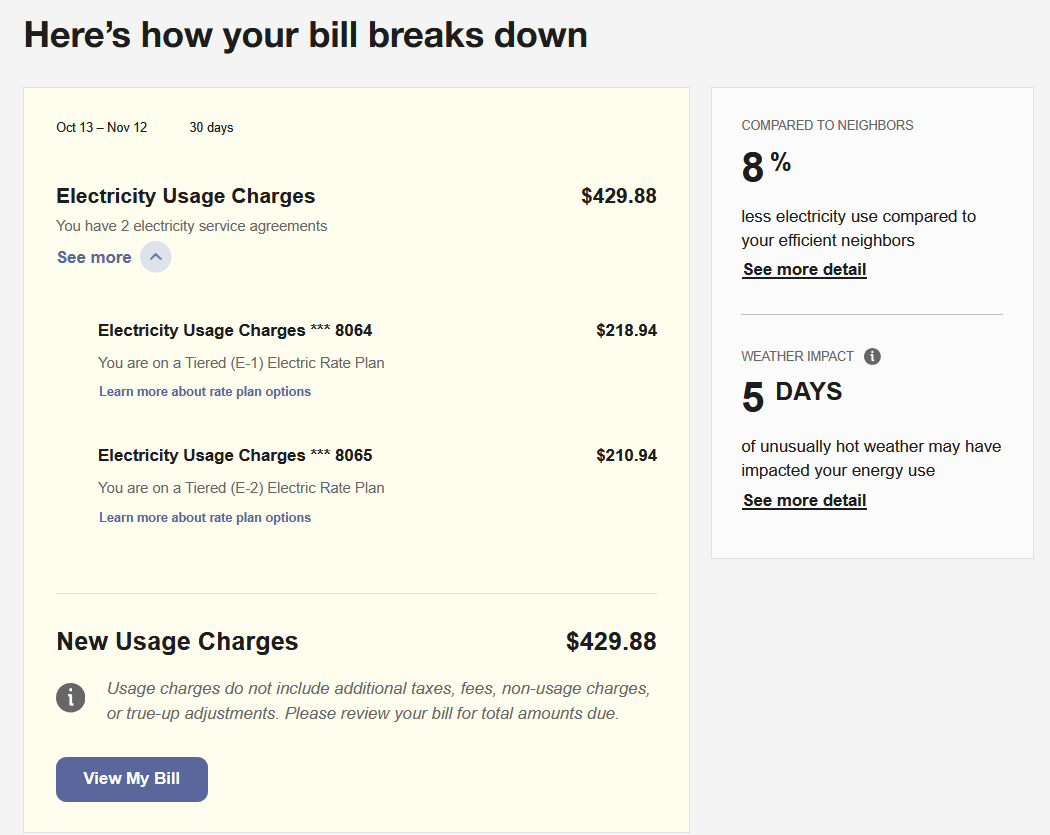The width and height of the screenshot is (1050, 835).
Task: Open See more detail under neighbor comparison
Action: pyautogui.click(x=804, y=269)
